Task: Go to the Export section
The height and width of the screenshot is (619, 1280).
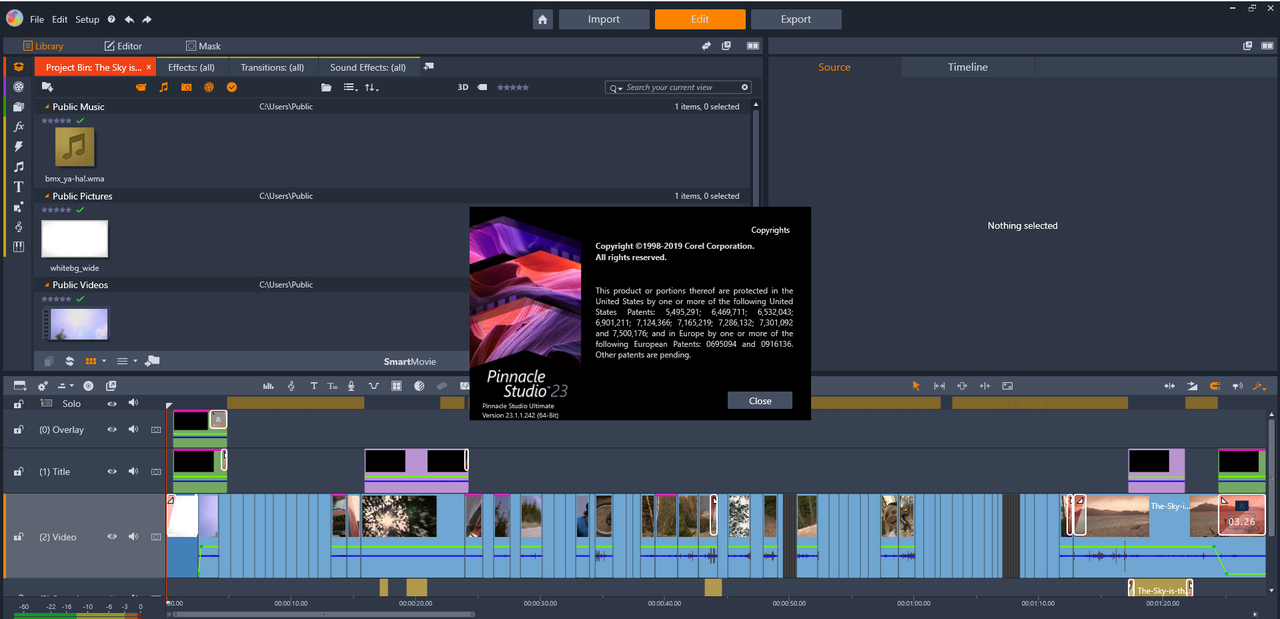Action: [796, 19]
